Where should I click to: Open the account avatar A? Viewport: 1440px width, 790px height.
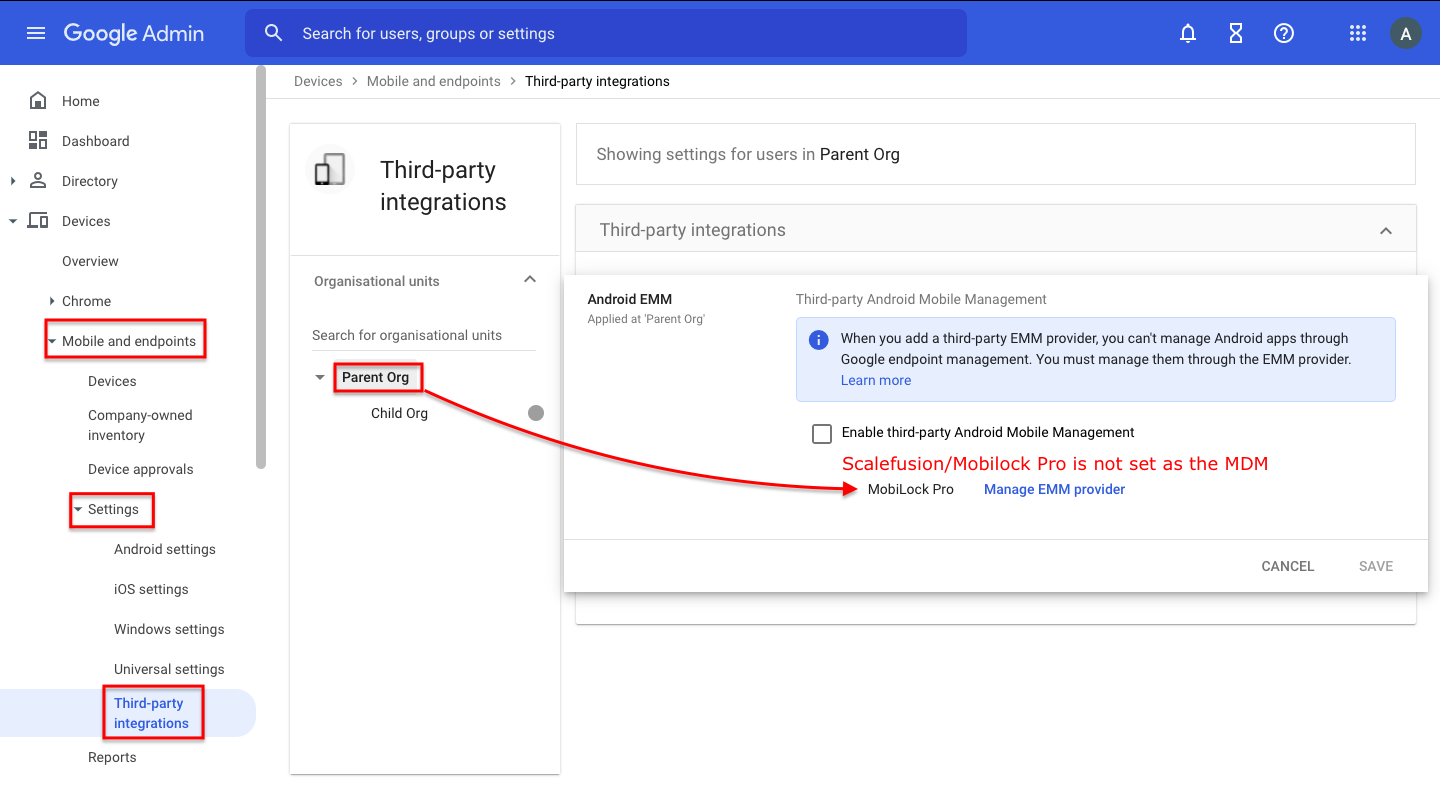coord(1406,33)
